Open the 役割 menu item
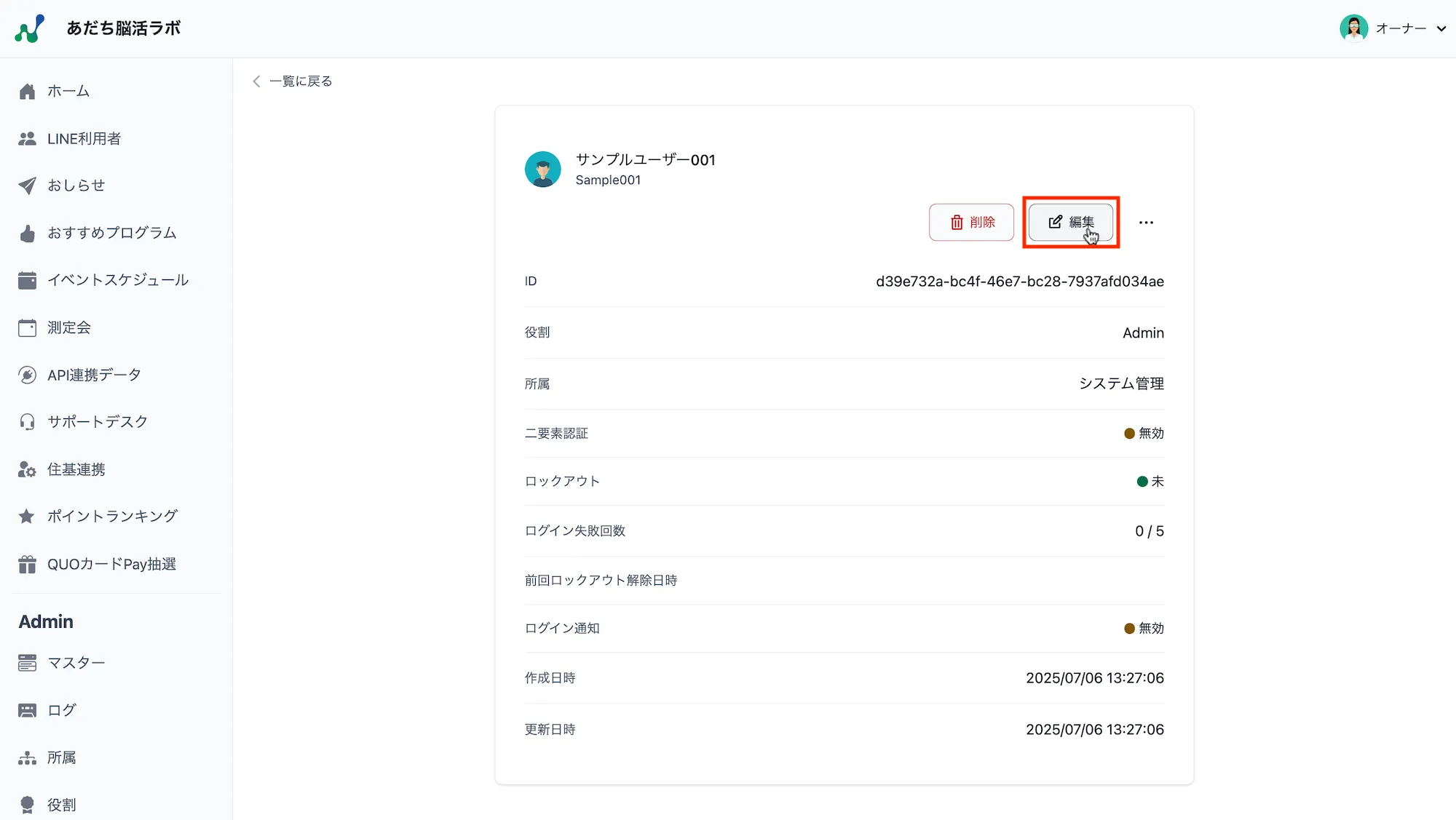Image resolution: width=1456 pixels, height=820 pixels. pyautogui.click(x=61, y=804)
